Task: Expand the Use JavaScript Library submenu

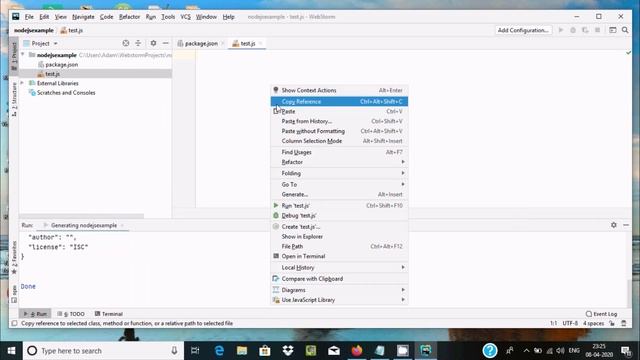Action: [x=339, y=300]
